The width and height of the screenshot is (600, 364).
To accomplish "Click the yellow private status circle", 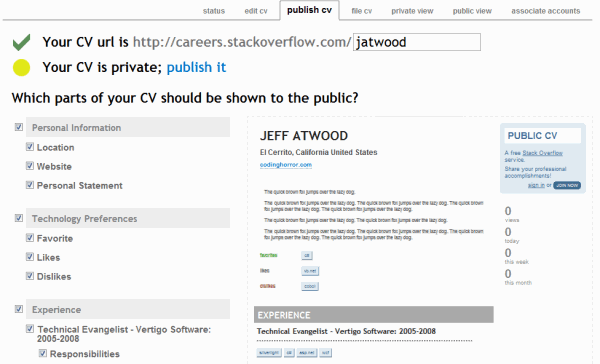I will [21, 68].
